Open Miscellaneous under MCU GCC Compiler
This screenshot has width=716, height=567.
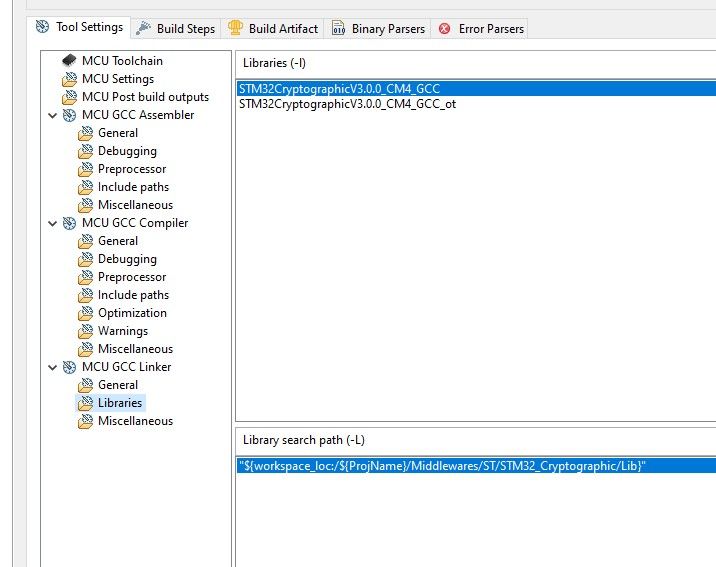click(x=136, y=349)
